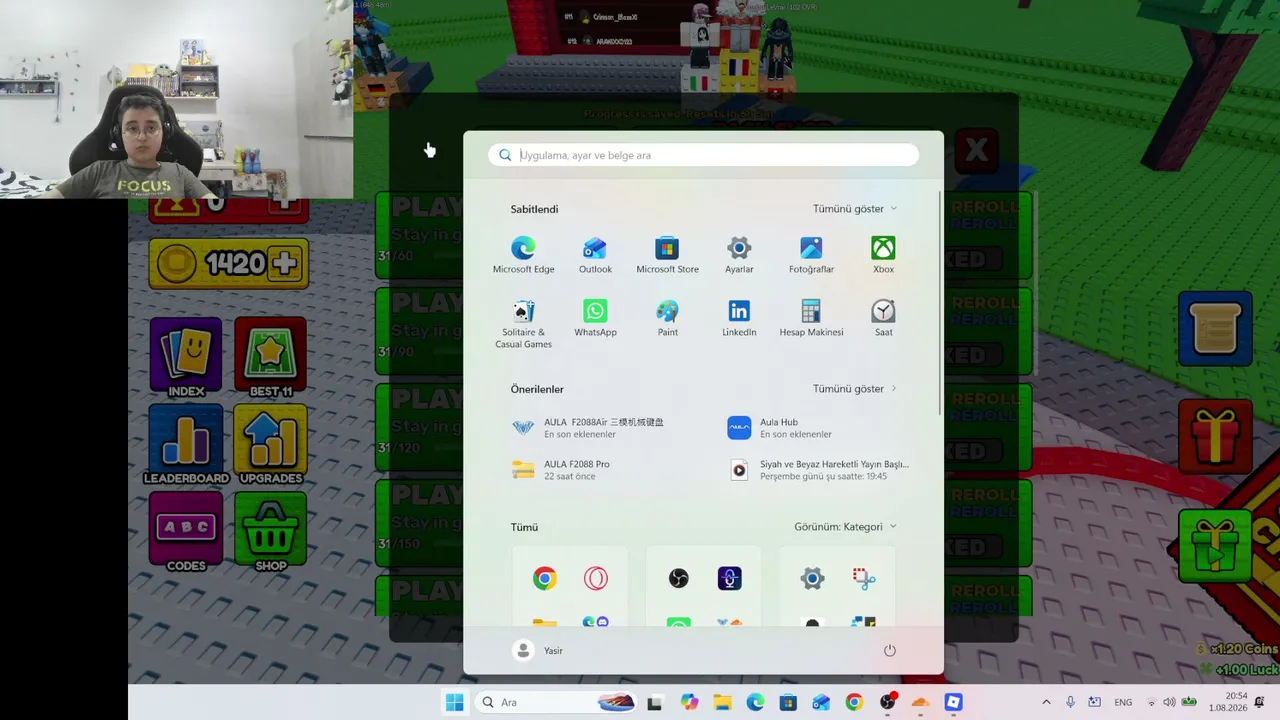Open File Explorer from the taskbar
The height and width of the screenshot is (720, 1280).
[x=722, y=702]
